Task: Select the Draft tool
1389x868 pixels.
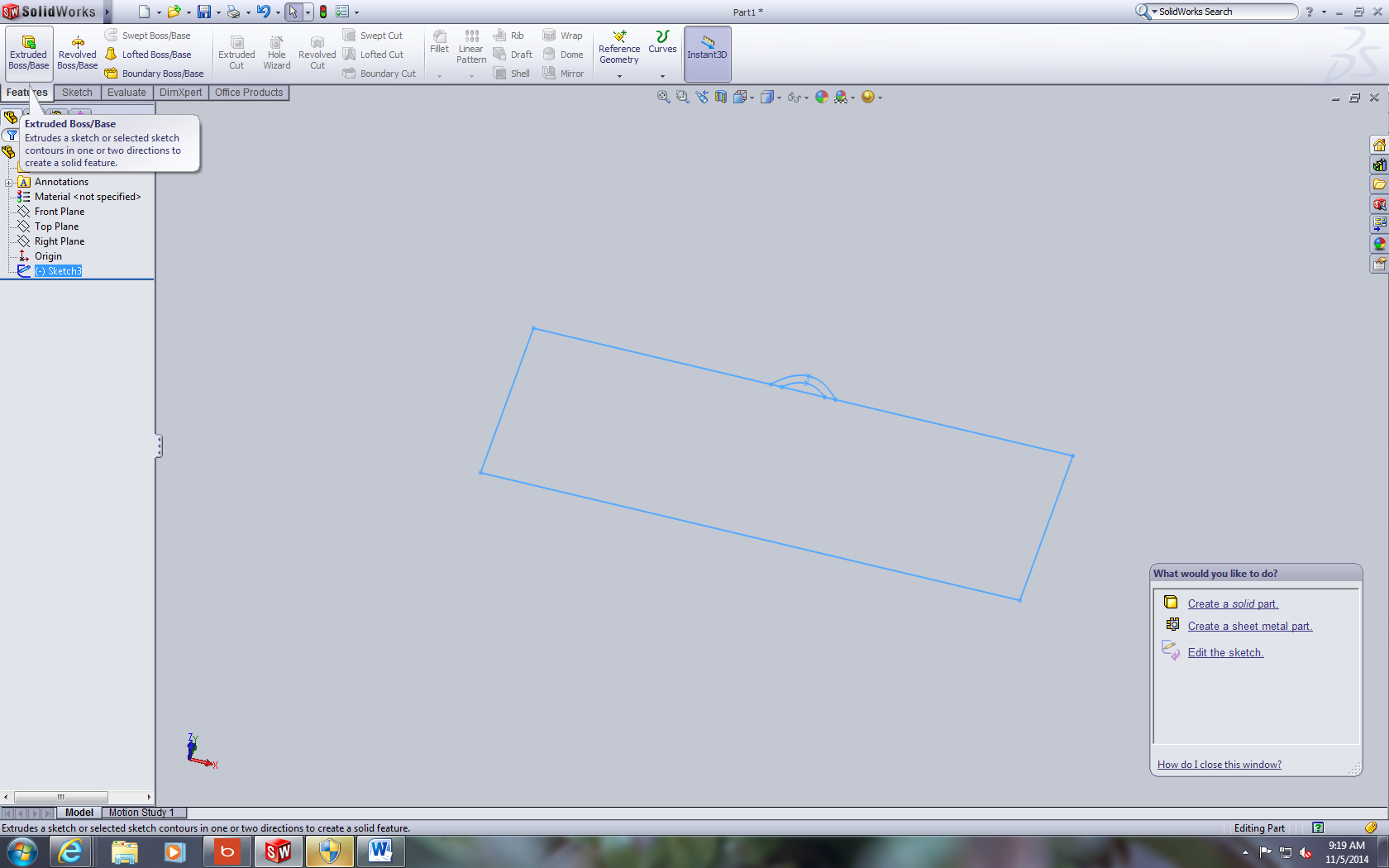Action: pos(513,55)
